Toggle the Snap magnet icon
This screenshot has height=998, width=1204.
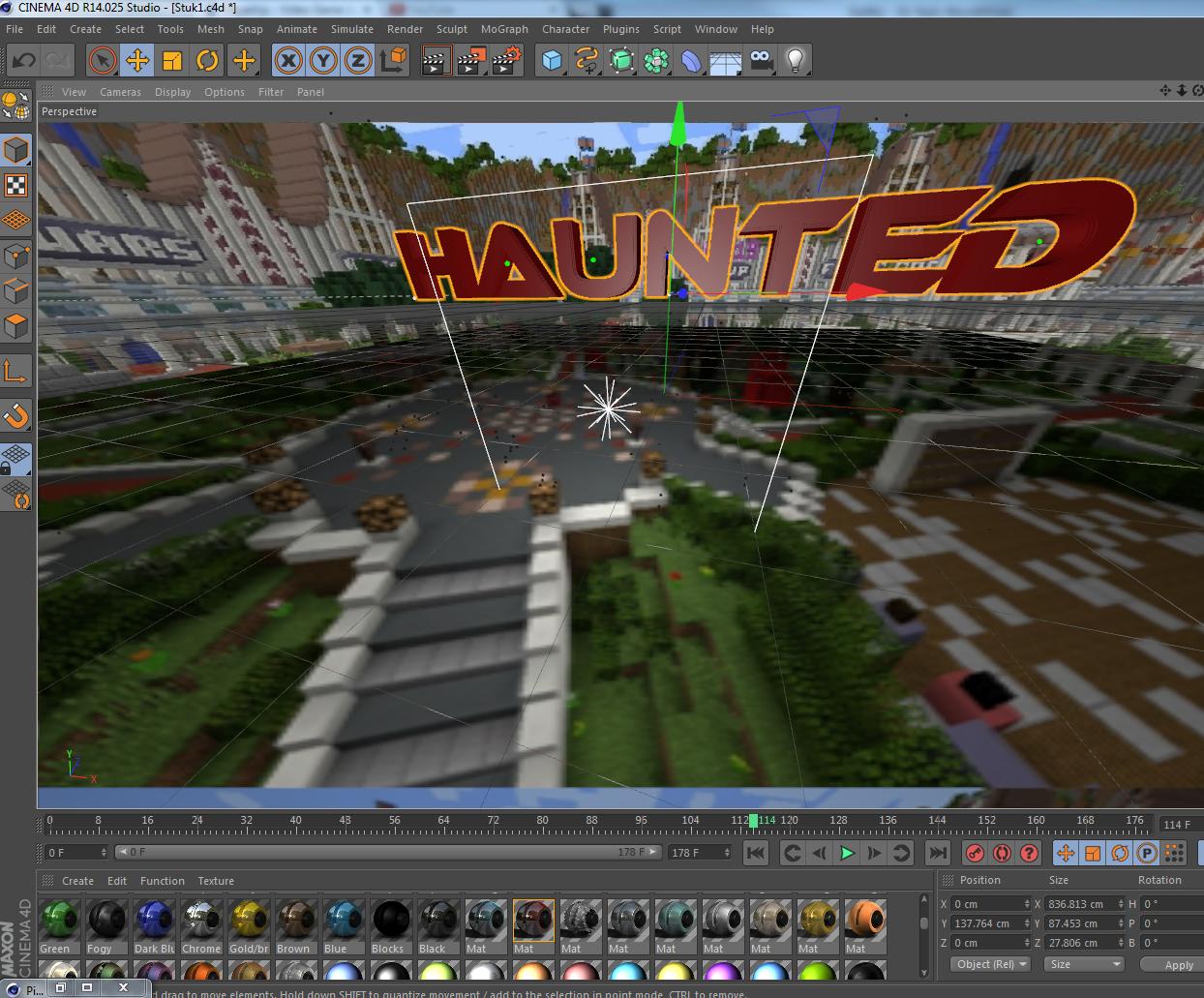click(16, 415)
